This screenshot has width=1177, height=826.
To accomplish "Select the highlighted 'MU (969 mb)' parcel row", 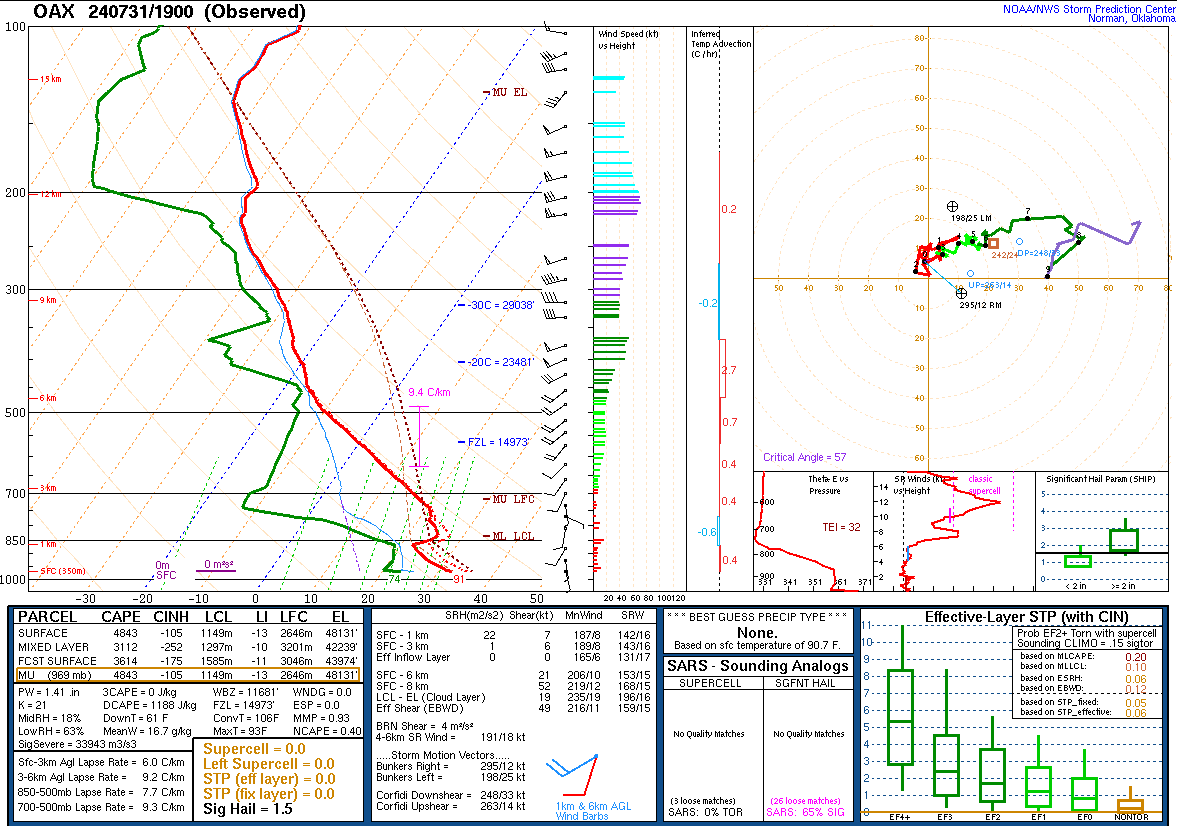I will (187, 675).
